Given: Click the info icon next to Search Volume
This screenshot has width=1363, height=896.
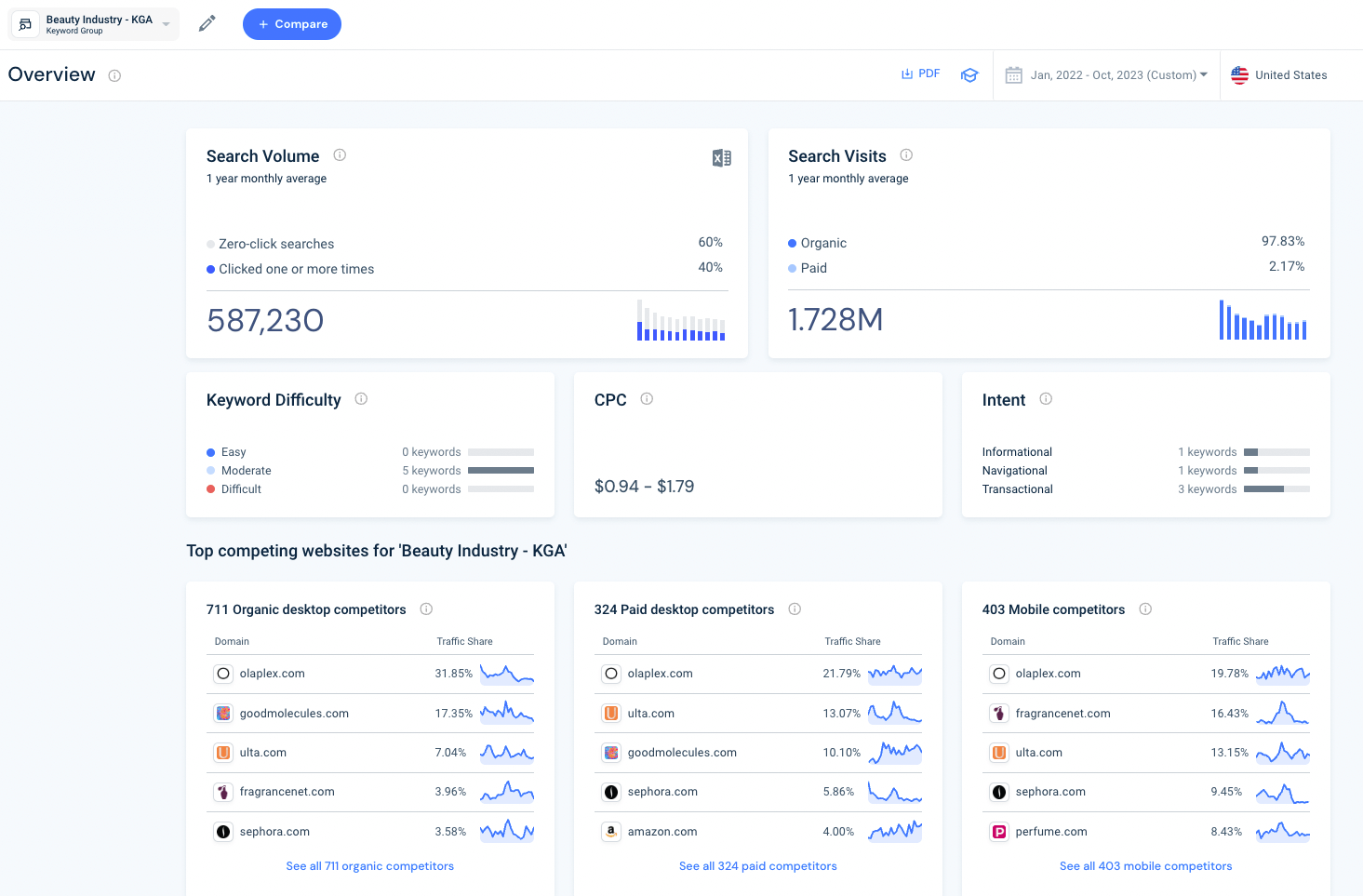Looking at the screenshot, I should (x=340, y=155).
